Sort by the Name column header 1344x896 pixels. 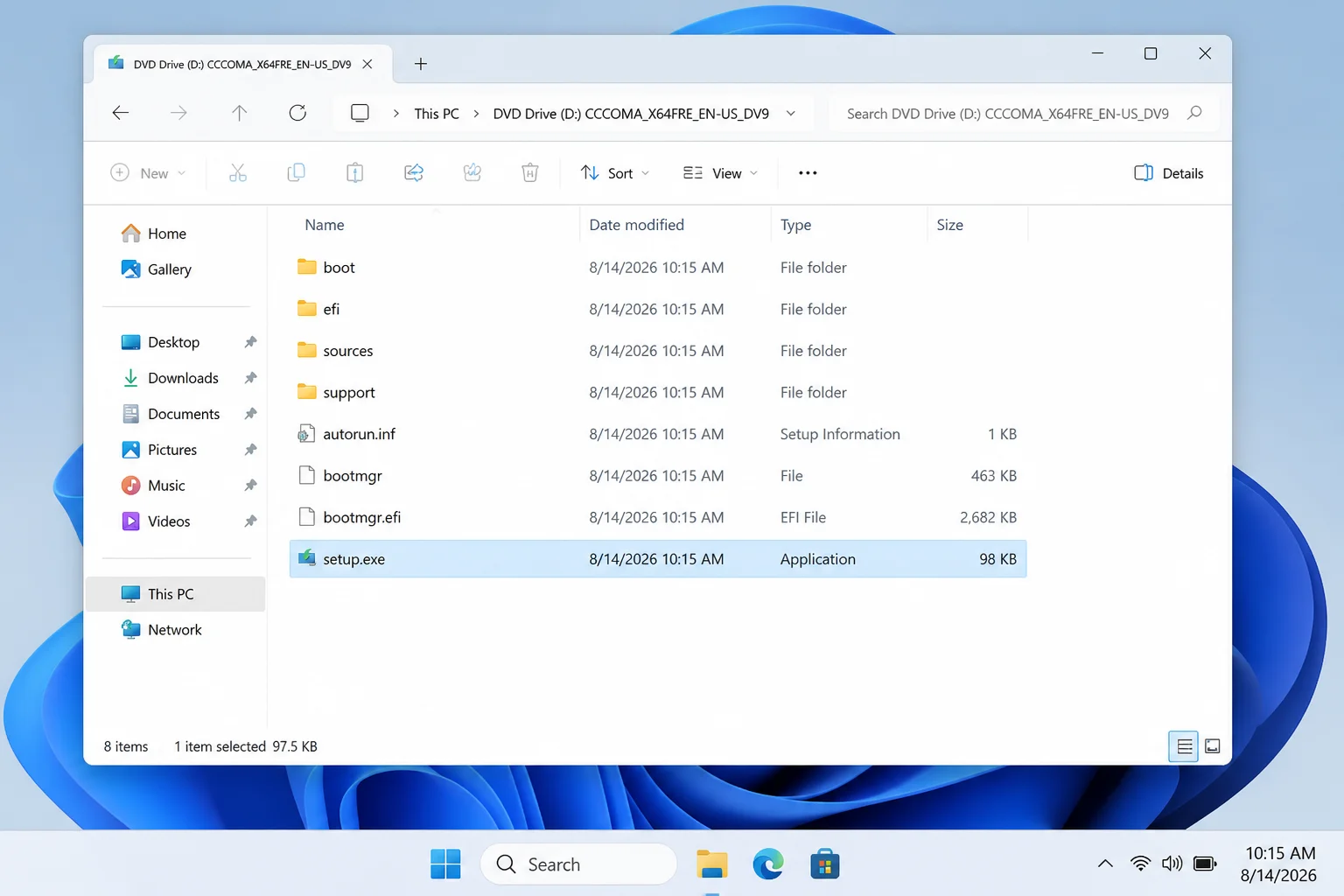pyautogui.click(x=325, y=225)
